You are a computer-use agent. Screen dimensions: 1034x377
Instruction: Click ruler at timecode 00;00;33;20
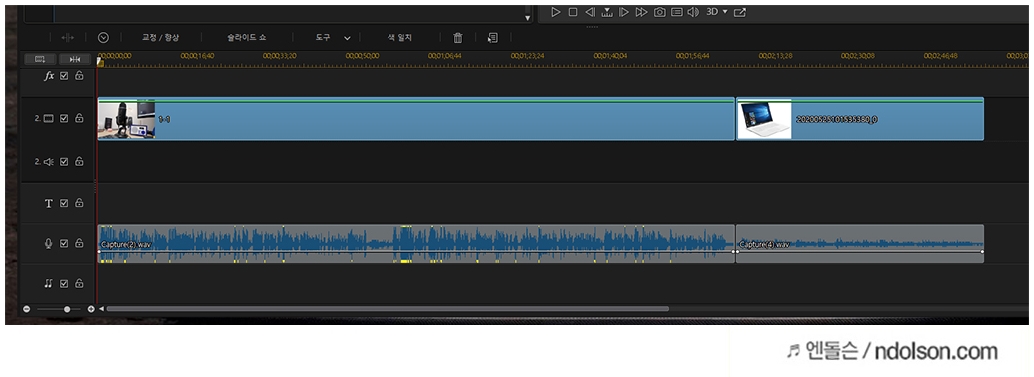[x=280, y=56]
